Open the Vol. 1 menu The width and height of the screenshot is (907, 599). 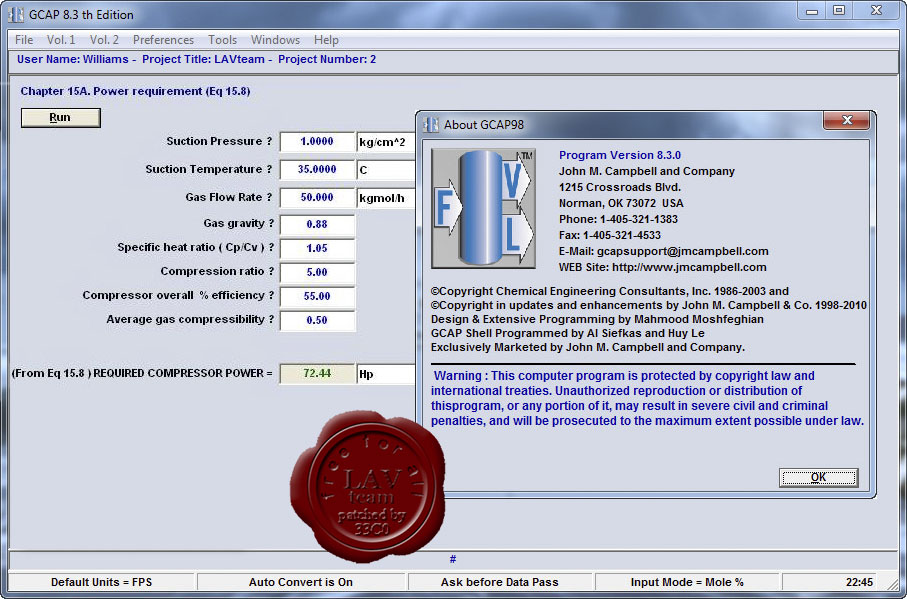pyautogui.click(x=61, y=40)
